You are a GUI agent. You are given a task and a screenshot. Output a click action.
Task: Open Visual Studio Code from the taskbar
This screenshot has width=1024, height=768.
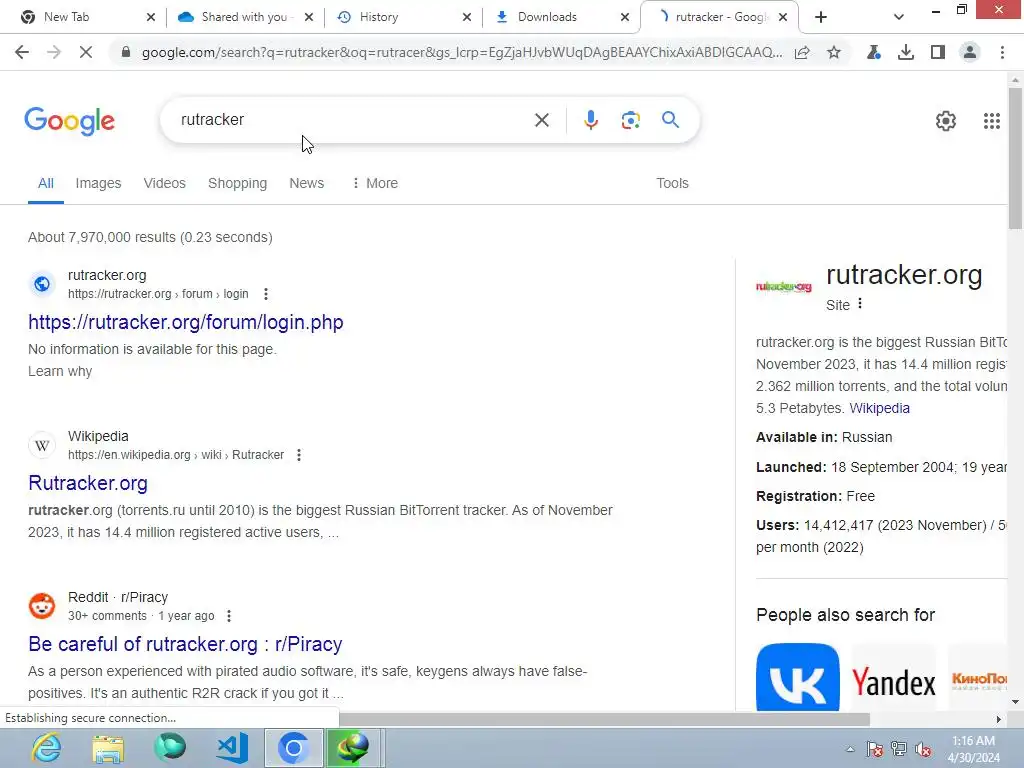(232, 748)
